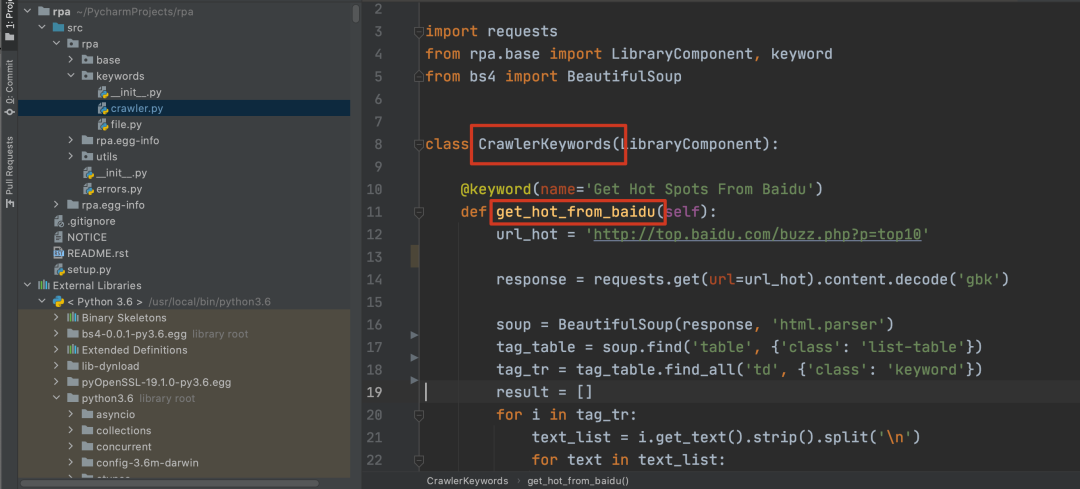Select the CrawlerKeywords breadcrumb
The image size is (1080, 489).
click(467, 481)
